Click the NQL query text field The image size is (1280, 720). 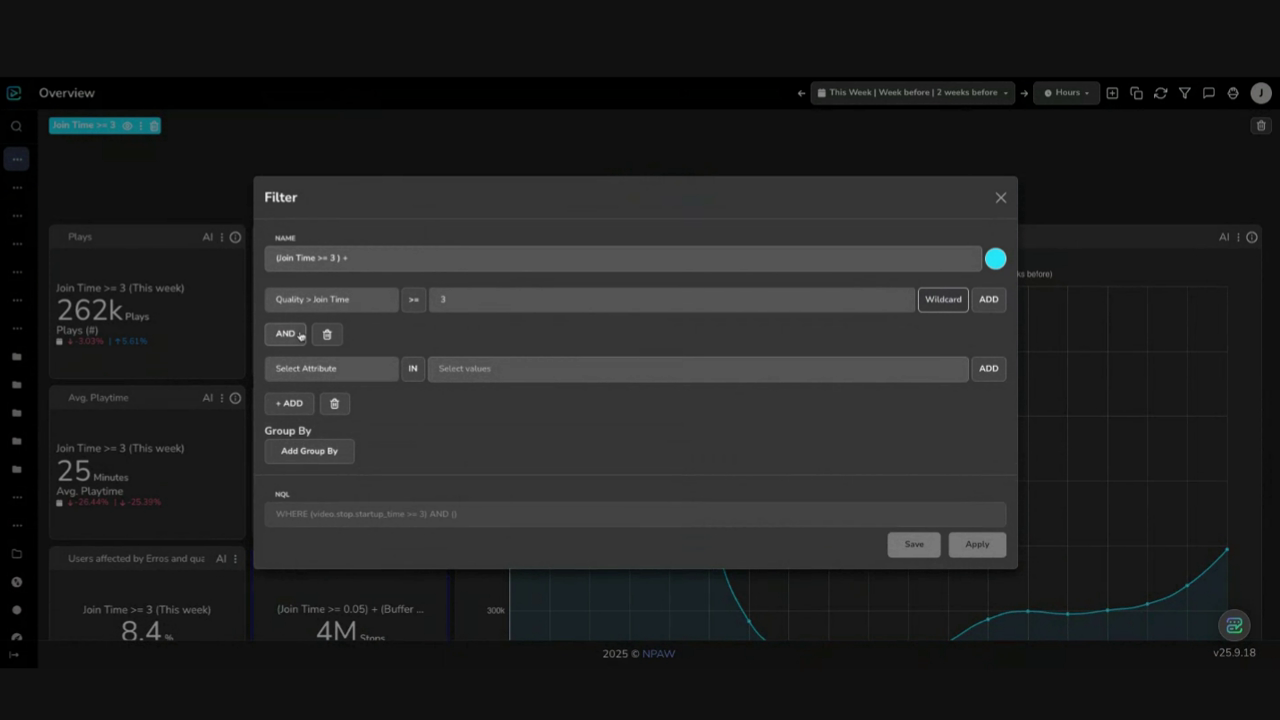coord(635,514)
